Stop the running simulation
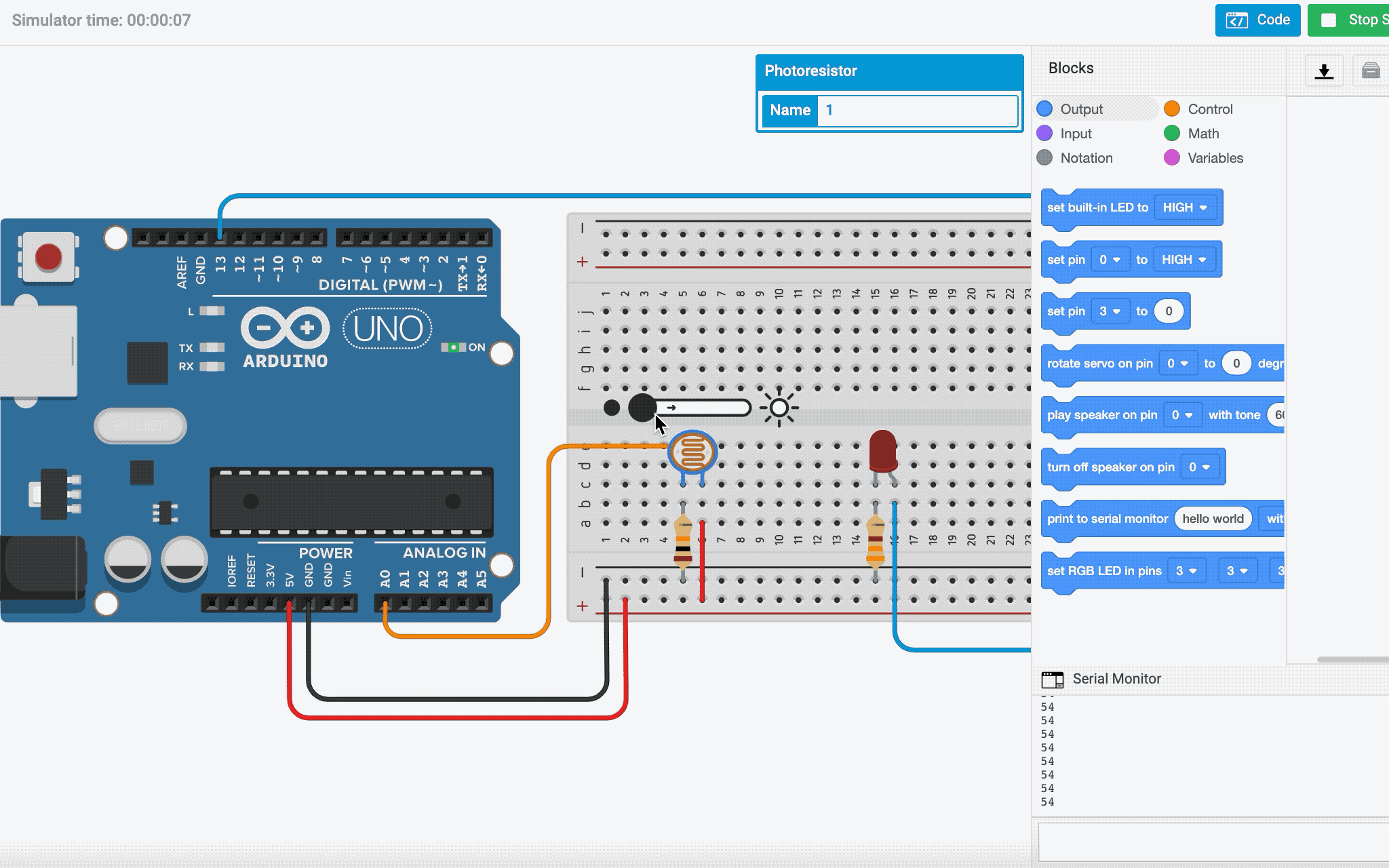Screen dimensions: 1389x868 [1350, 20]
